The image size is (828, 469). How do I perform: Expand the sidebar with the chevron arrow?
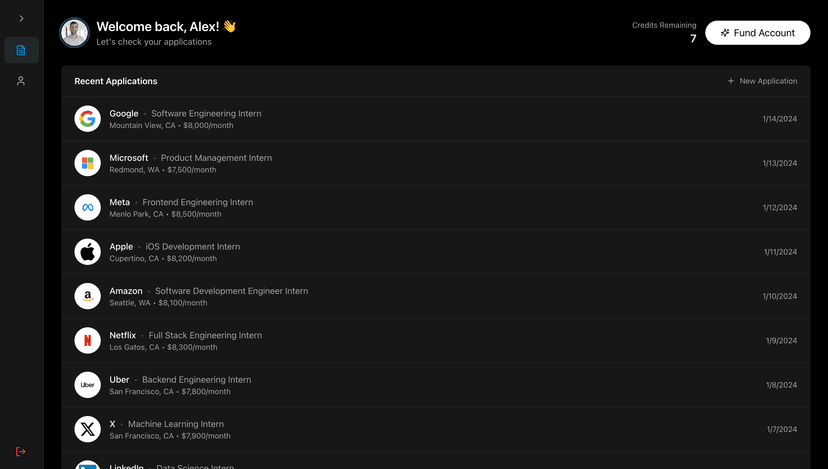coord(21,18)
